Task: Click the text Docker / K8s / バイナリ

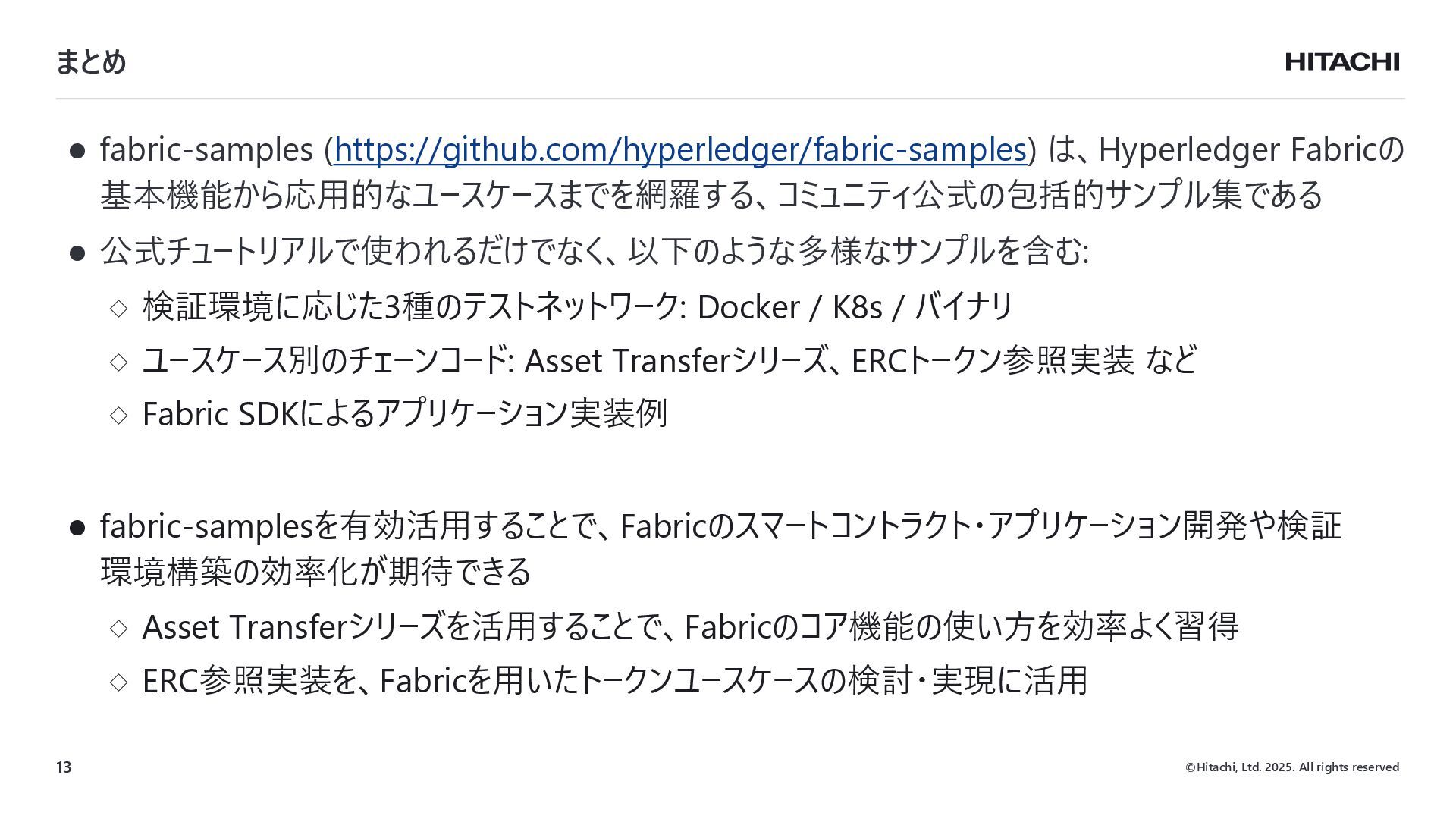Action: 855,307
